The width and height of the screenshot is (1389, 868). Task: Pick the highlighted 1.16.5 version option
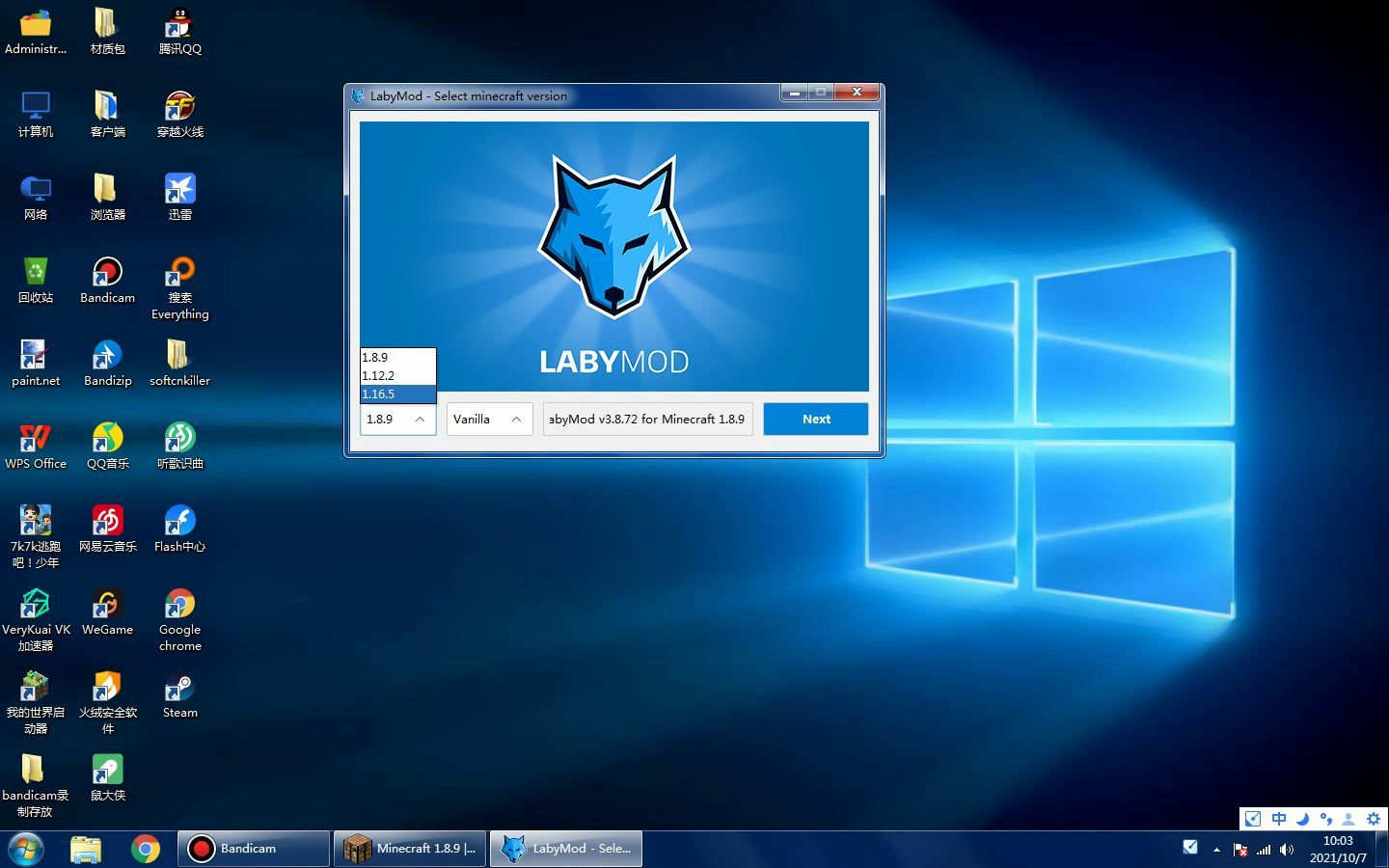point(397,393)
